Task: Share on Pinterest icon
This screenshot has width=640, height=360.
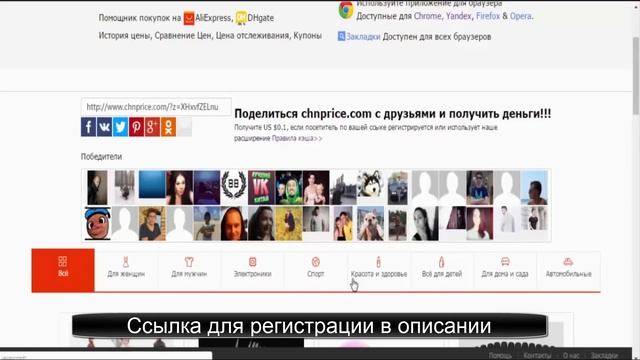Action: [136, 127]
